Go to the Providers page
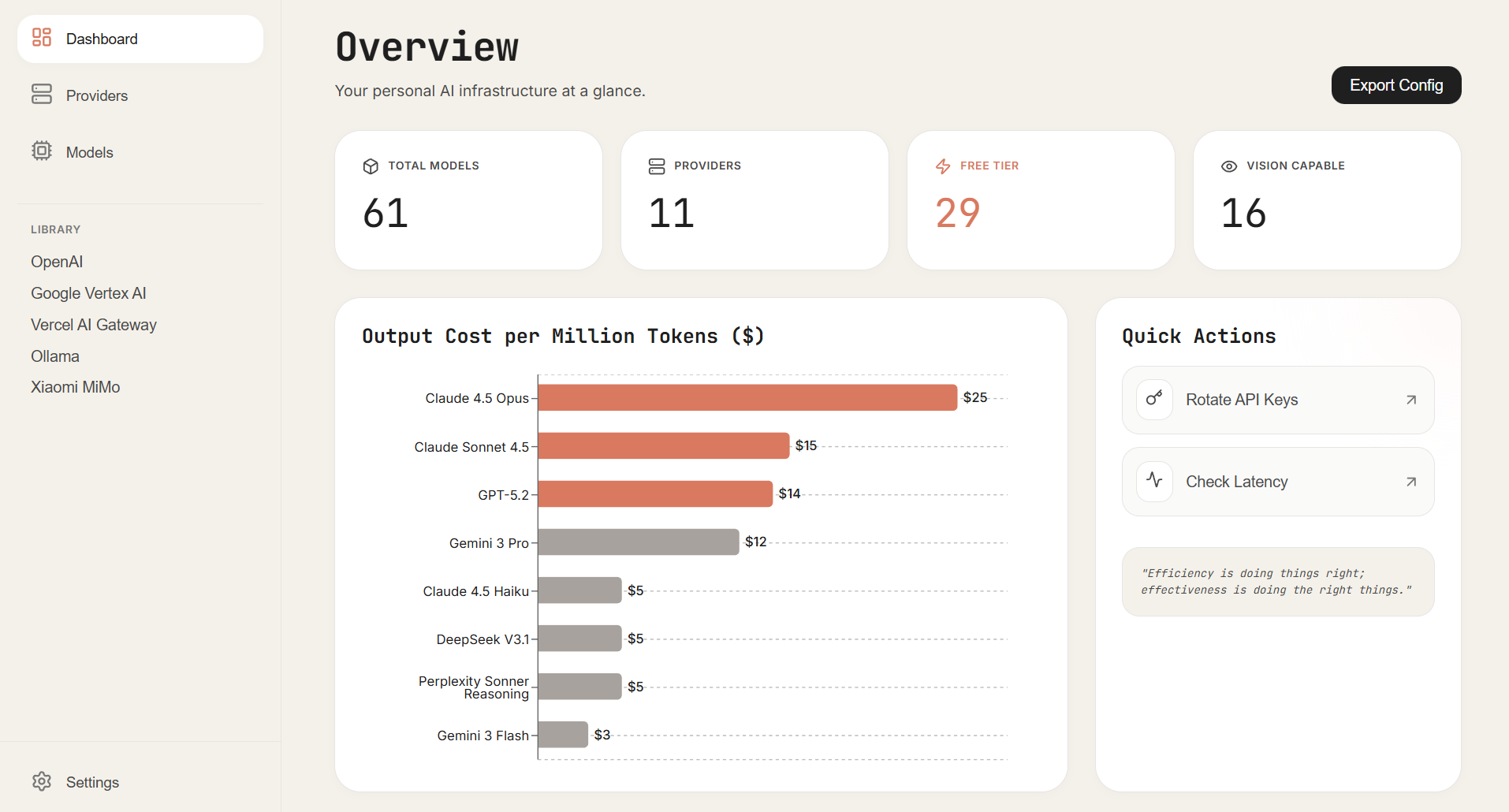Image resolution: width=1509 pixels, height=812 pixels. click(x=96, y=95)
